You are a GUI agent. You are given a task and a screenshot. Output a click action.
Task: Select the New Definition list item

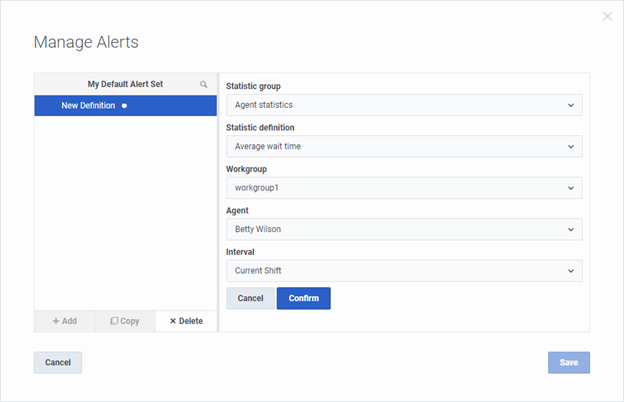pos(88,106)
